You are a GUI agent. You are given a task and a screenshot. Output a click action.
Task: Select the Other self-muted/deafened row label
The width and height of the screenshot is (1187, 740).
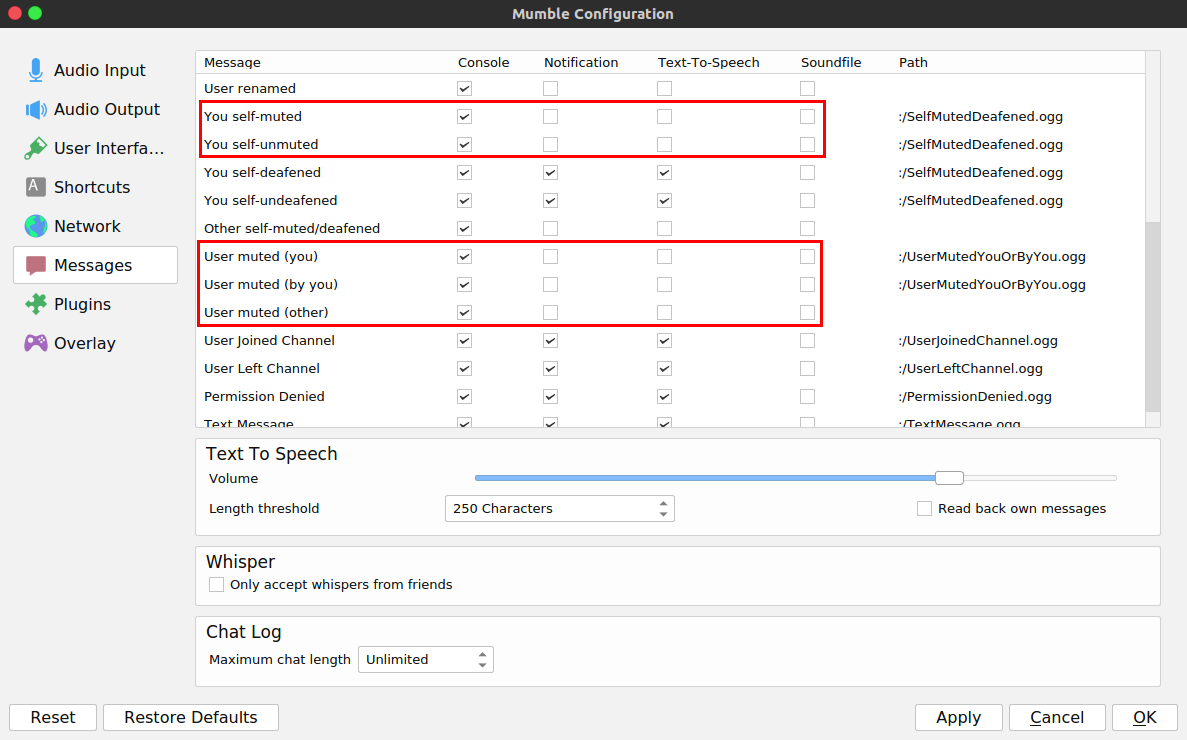[x=291, y=229]
